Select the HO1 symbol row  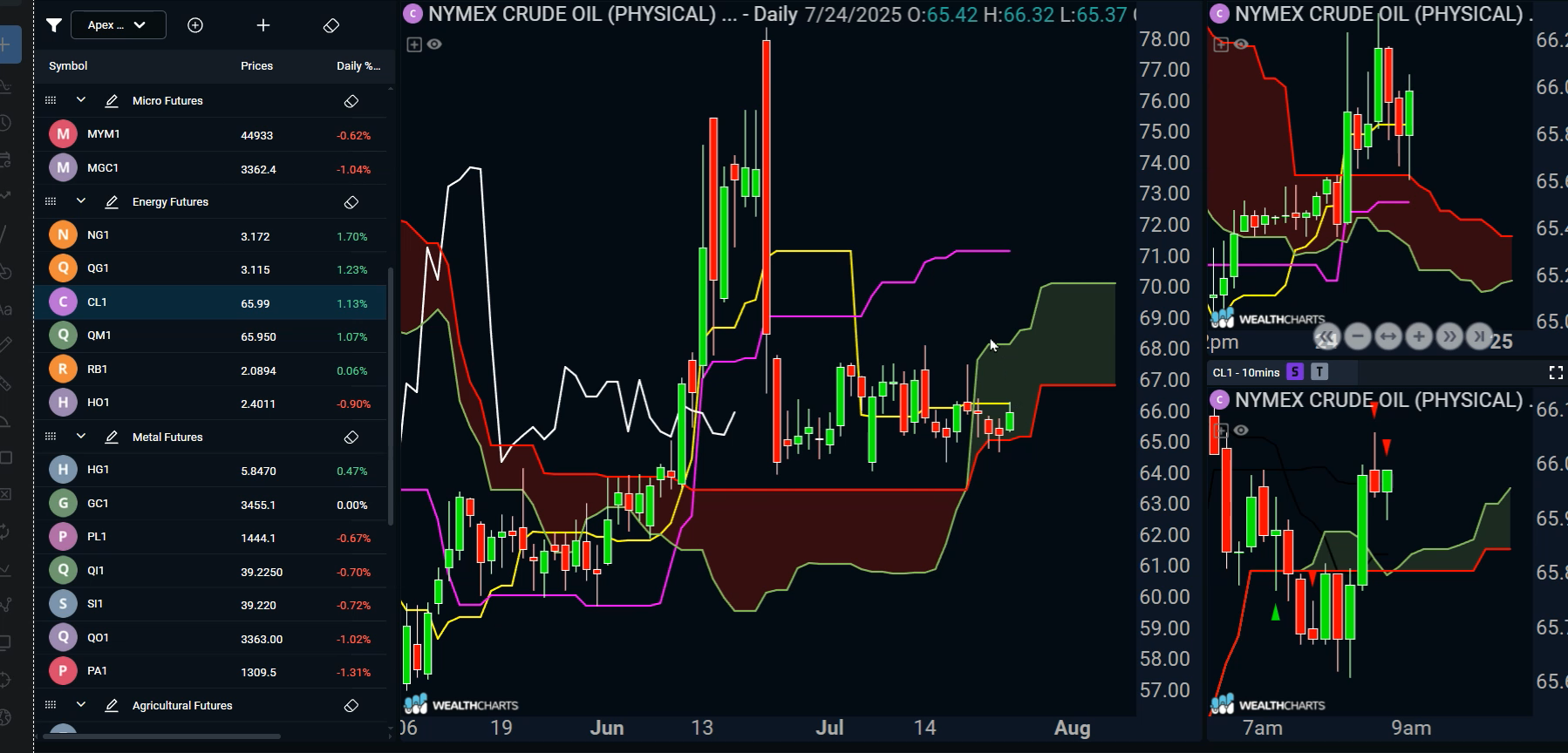(x=211, y=403)
